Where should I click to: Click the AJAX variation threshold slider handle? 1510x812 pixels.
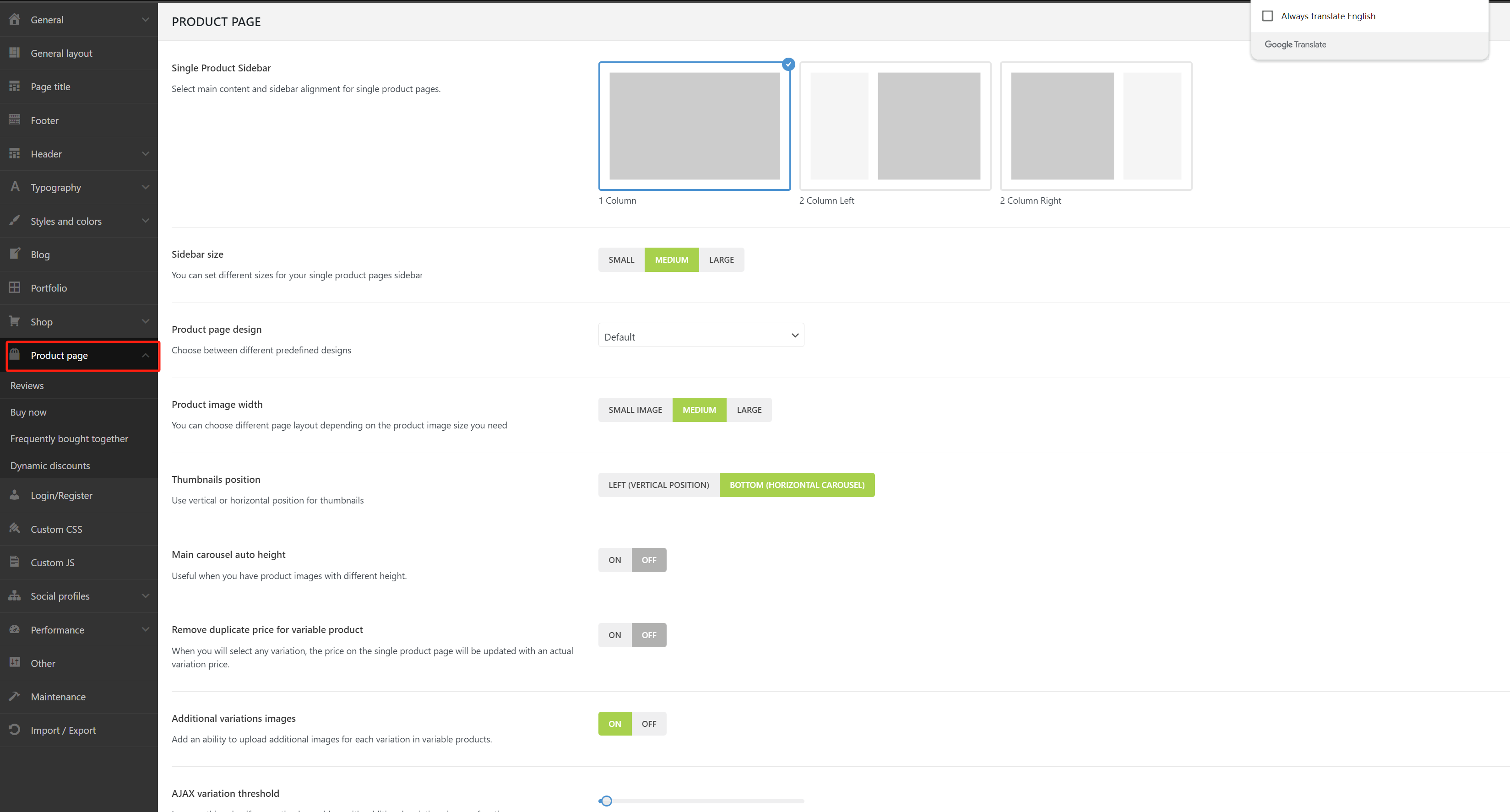(607, 801)
